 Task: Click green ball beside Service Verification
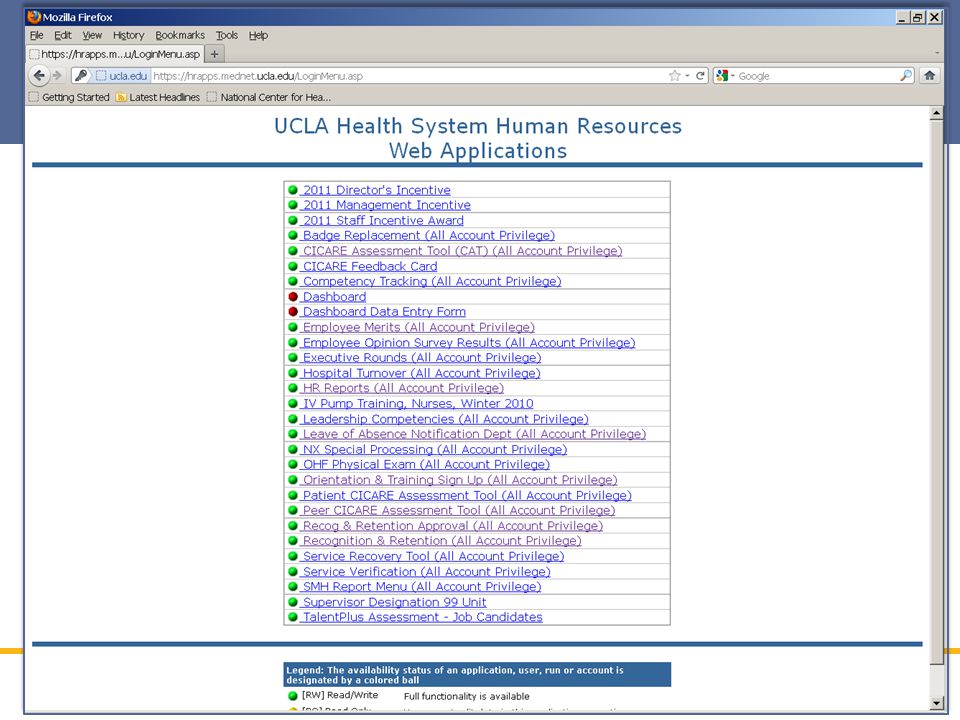[x=293, y=572]
